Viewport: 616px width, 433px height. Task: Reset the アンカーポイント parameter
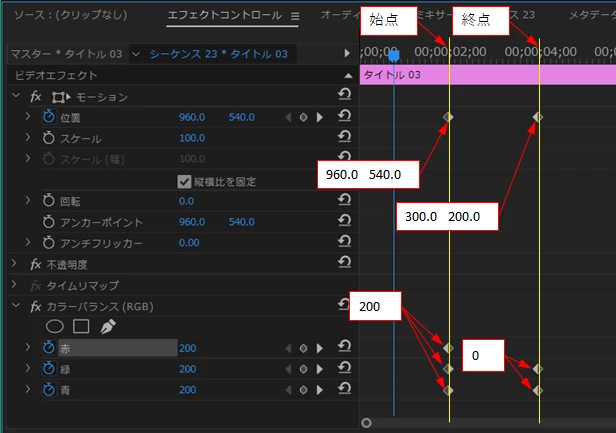click(x=344, y=220)
